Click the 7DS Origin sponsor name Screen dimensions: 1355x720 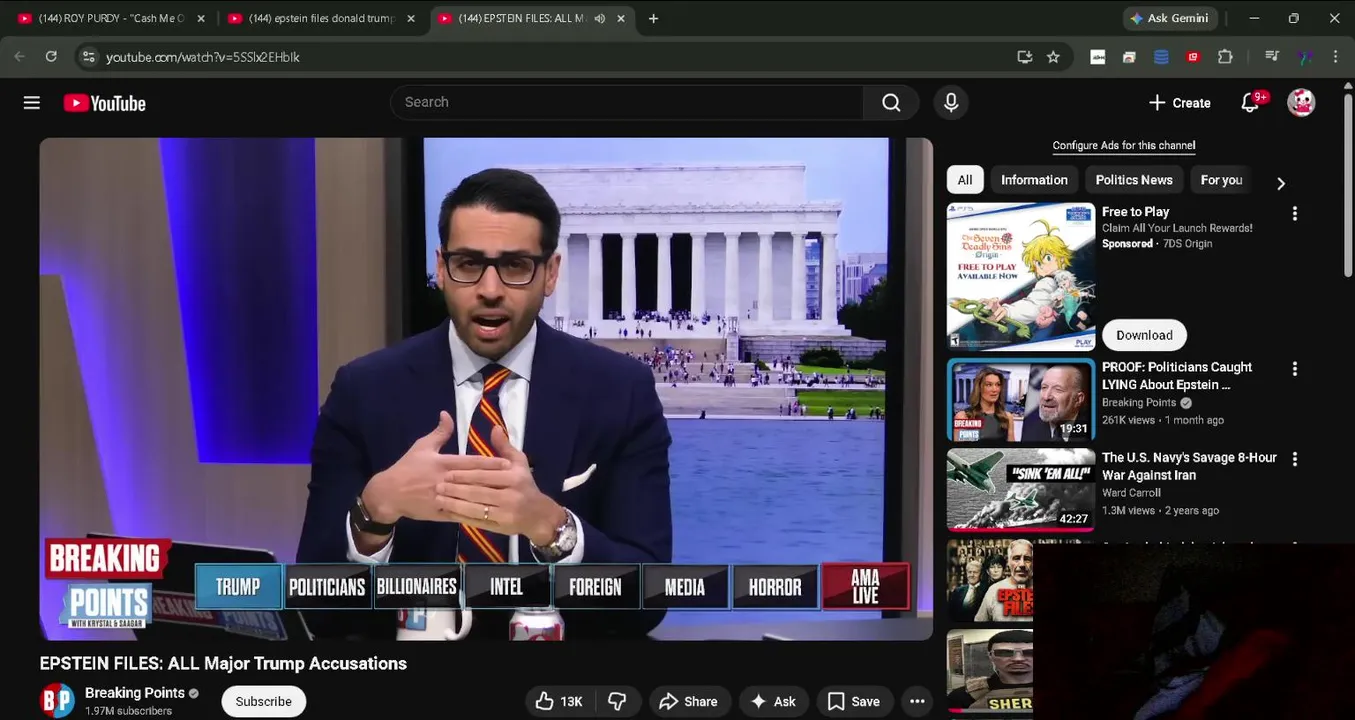tap(1188, 244)
